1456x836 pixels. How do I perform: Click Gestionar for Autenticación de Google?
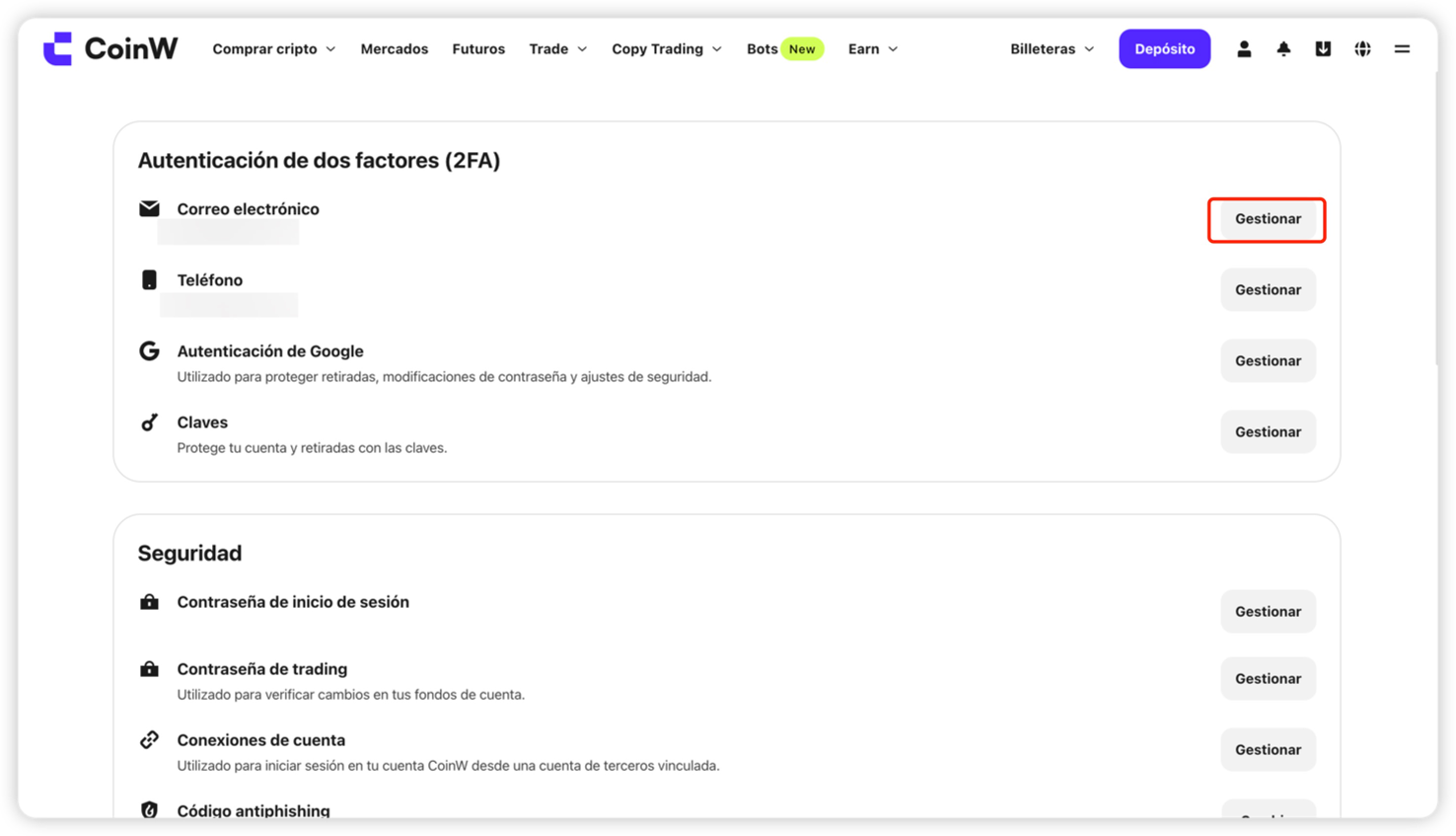[x=1268, y=360]
